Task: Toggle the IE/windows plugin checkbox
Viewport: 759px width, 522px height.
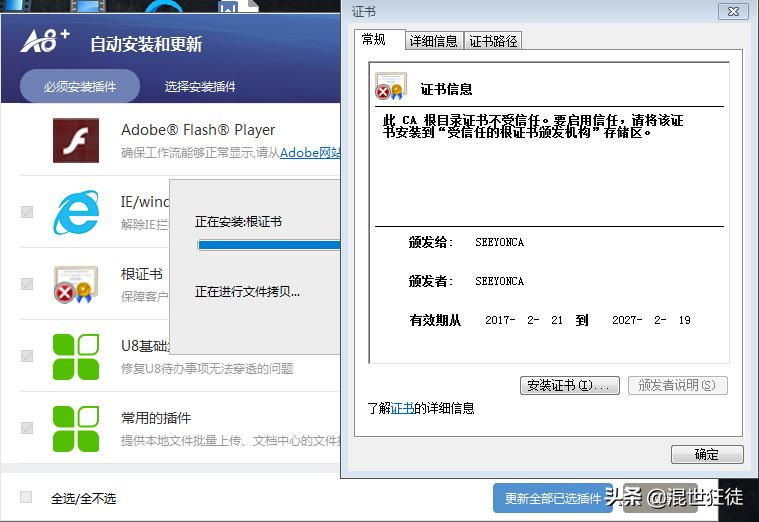Action: point(27,212)
